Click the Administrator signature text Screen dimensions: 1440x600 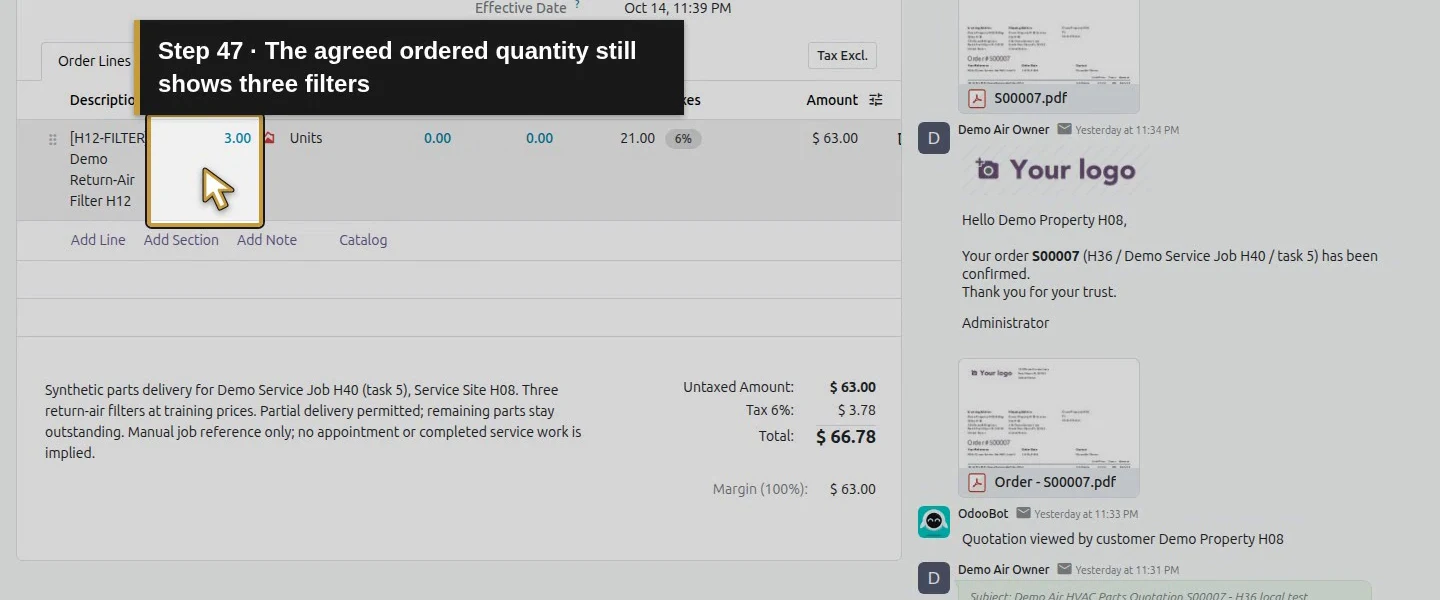(x=1006, y=323)
